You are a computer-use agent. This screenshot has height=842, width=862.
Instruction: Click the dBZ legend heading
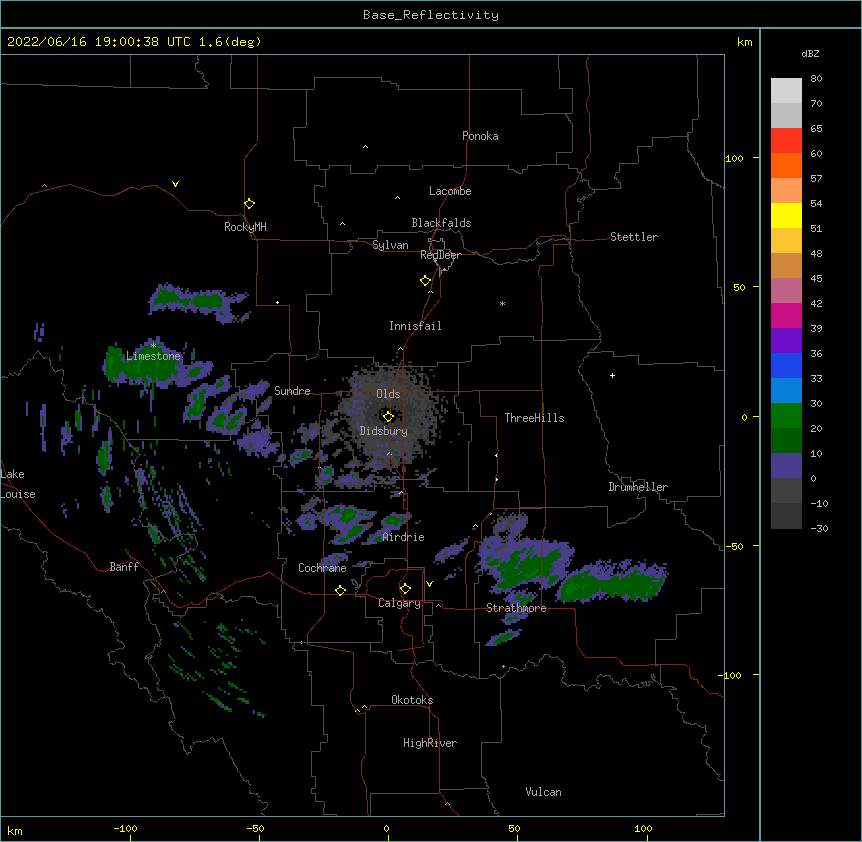point(810,53)
